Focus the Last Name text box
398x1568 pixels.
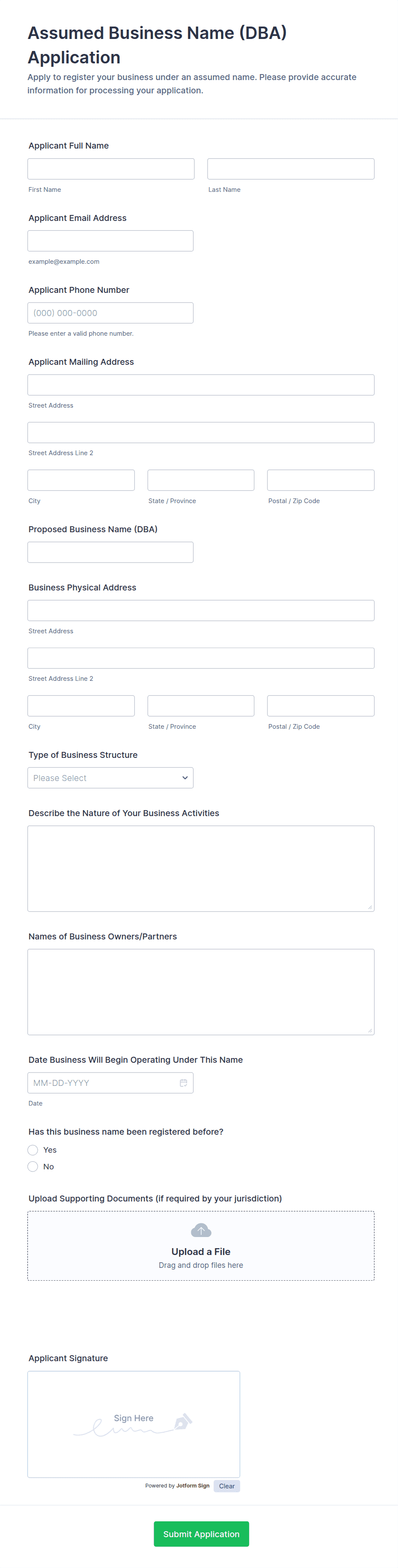290,169
